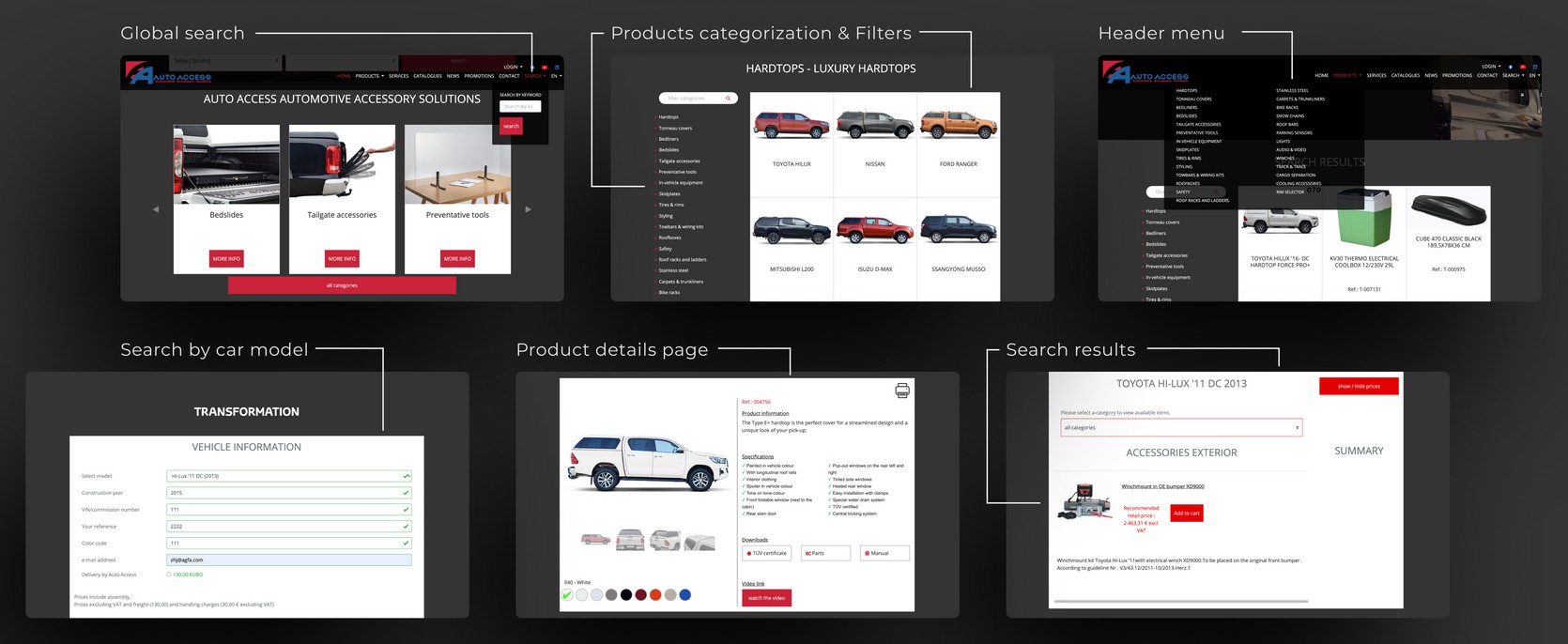The height and width of the screenshot is (644, 1568).
Task: Click magnifier icon in filter categories field
Action: coord(728,98)
